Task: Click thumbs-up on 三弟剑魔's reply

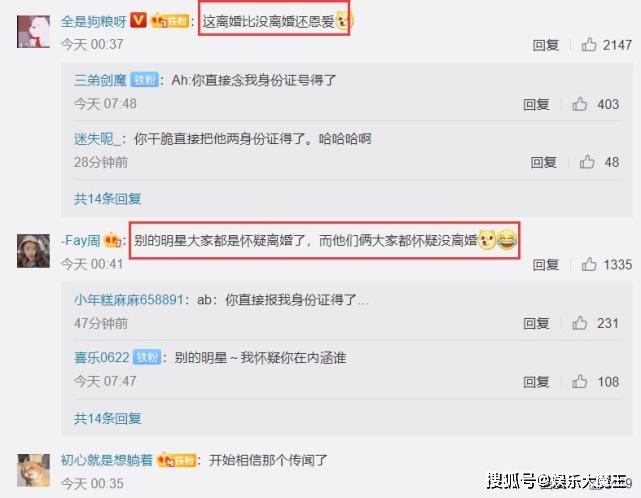Action: [579, 104]
